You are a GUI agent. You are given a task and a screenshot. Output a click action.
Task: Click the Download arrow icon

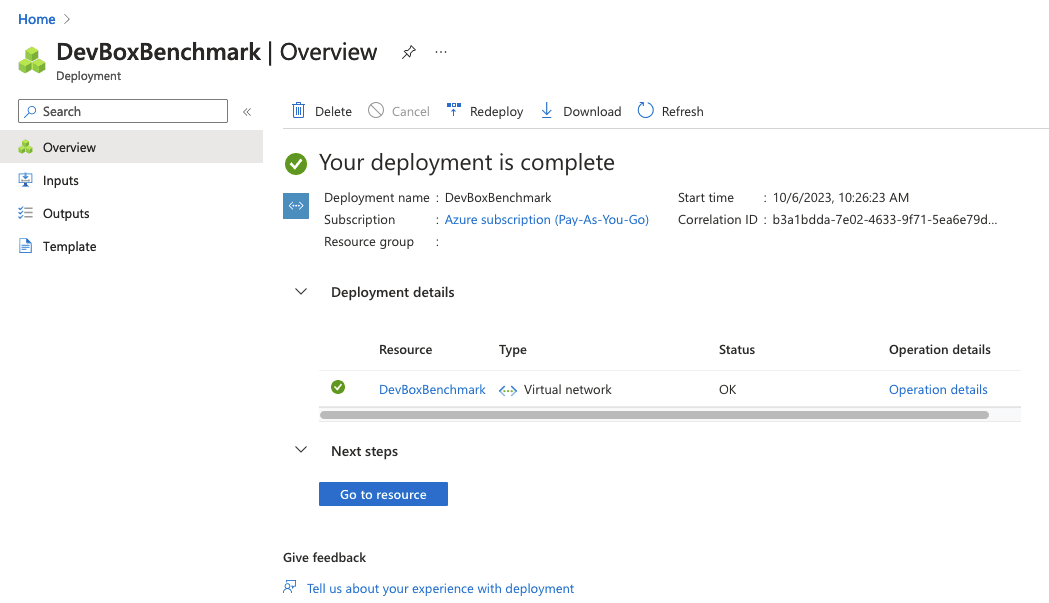tap(547, 111)
